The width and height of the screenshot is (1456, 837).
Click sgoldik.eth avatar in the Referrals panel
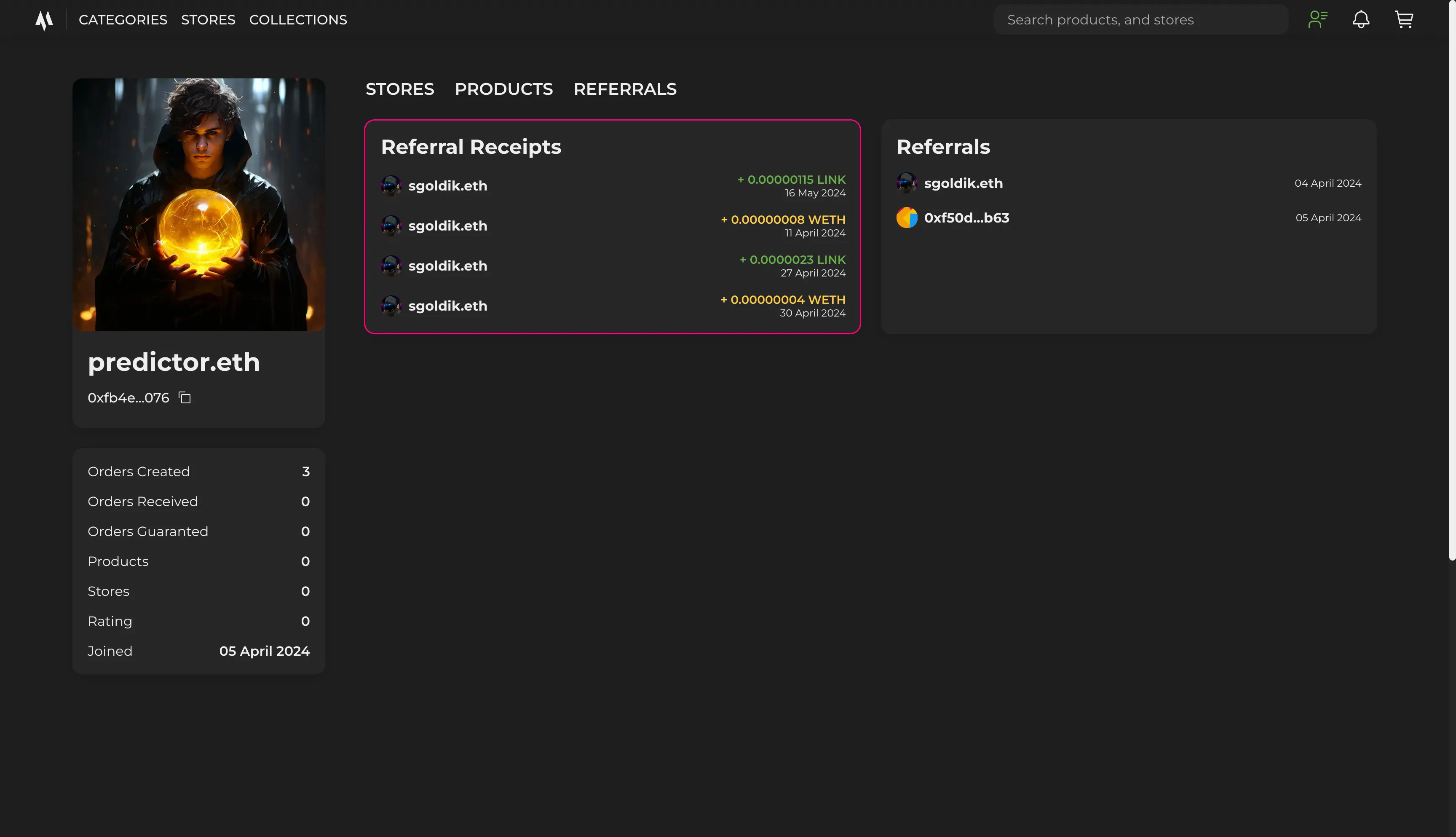[906, 183]
